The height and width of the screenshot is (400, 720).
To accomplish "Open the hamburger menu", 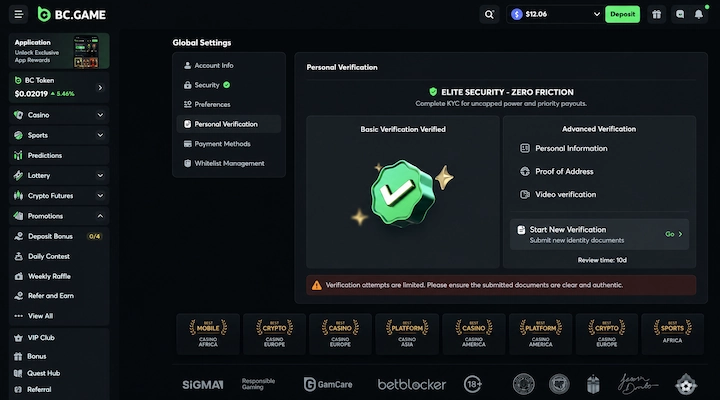I will coord(18,15).
